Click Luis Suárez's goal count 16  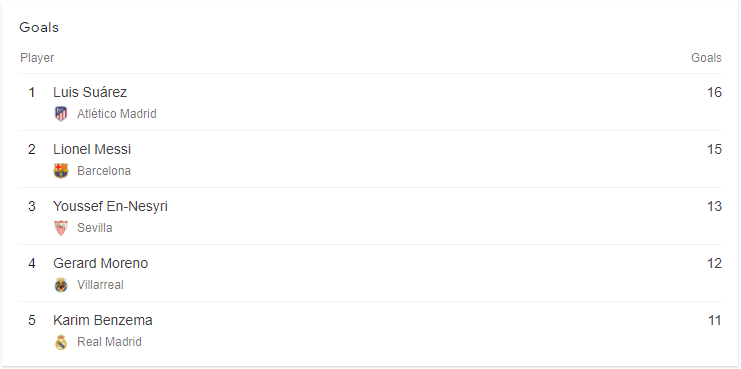(715, 92)
